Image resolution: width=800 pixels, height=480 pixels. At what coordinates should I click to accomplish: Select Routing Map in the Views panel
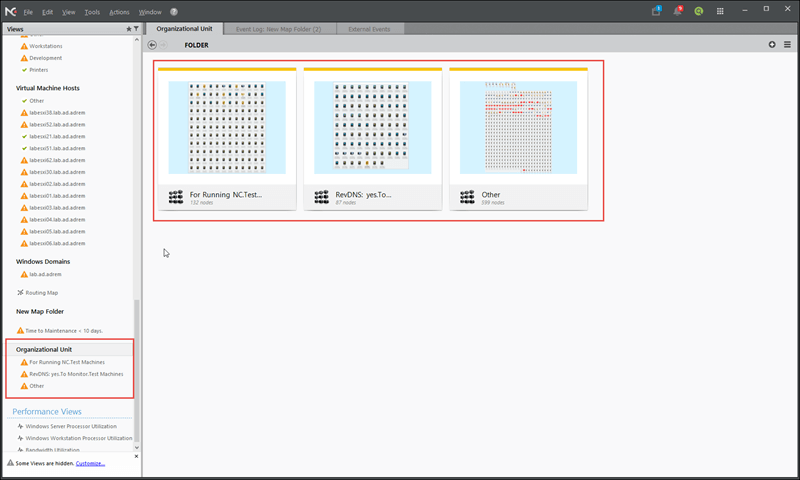click(x=43, y=292)
